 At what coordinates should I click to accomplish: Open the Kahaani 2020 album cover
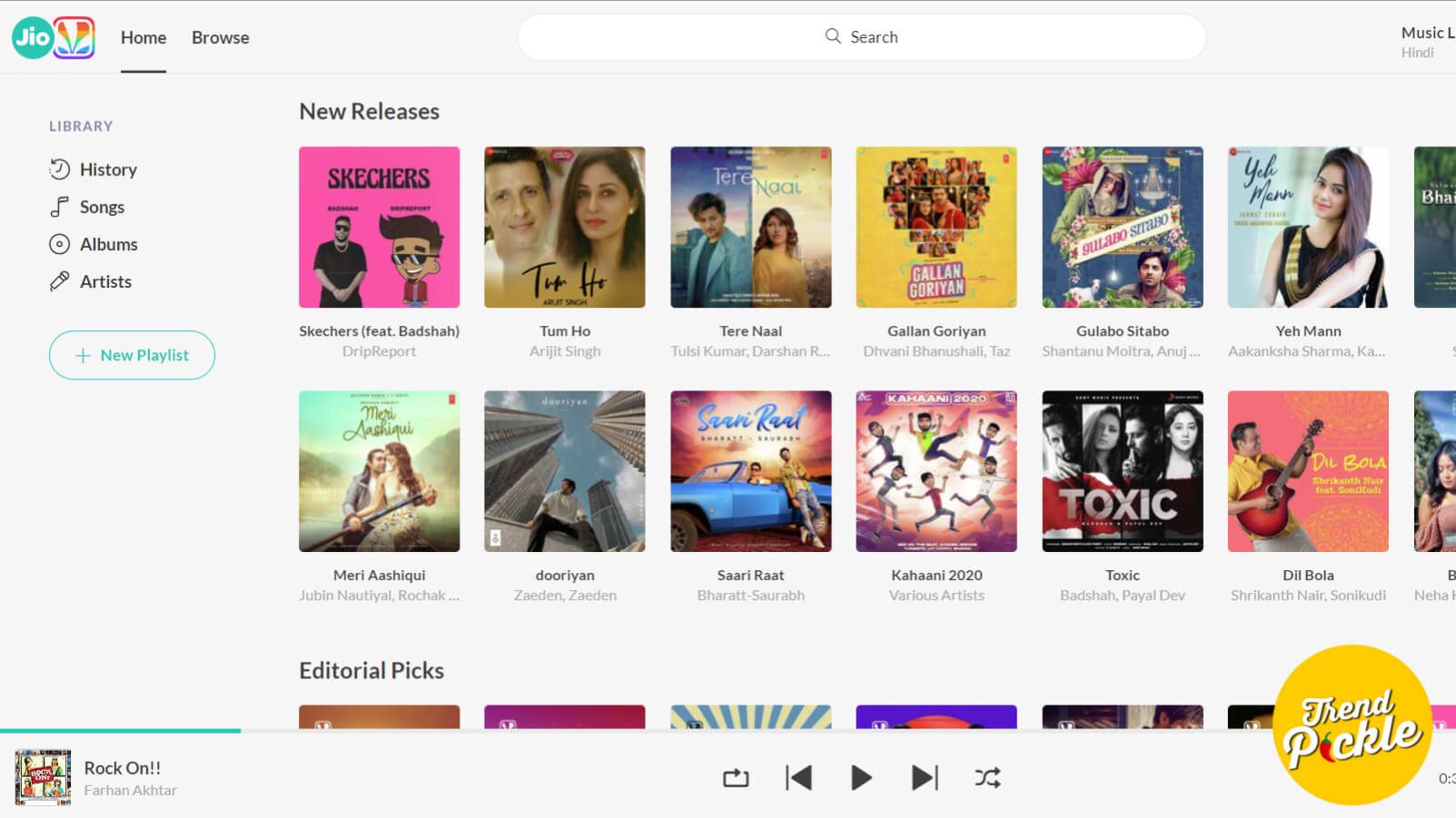[936, 471]
